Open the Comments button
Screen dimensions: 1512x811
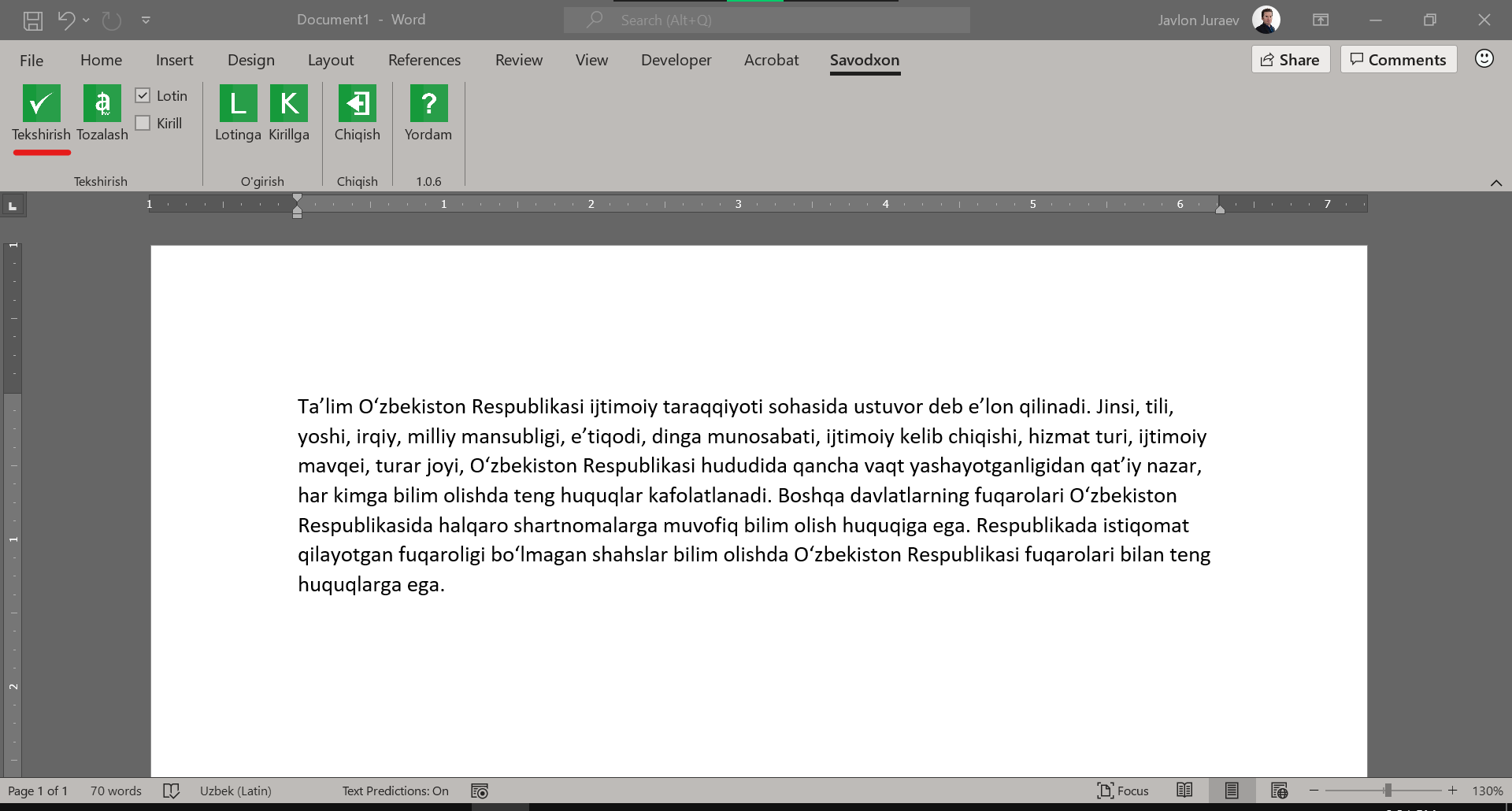point(1398,60)
